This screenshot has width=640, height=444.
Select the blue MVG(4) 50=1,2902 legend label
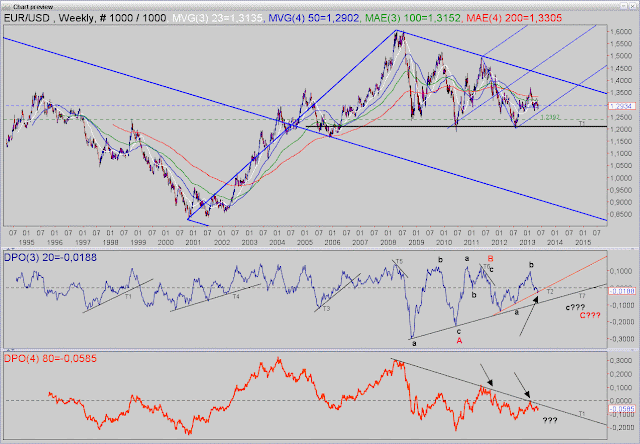tap(313, 18)
